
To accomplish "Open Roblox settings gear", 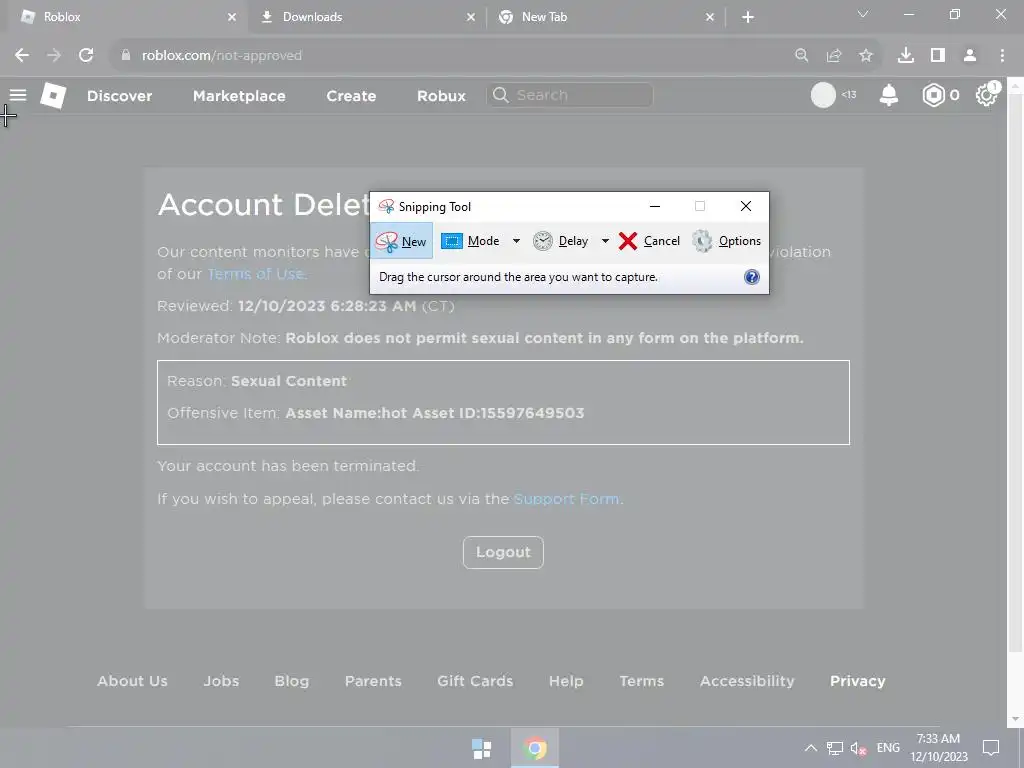I will [986, 95].
